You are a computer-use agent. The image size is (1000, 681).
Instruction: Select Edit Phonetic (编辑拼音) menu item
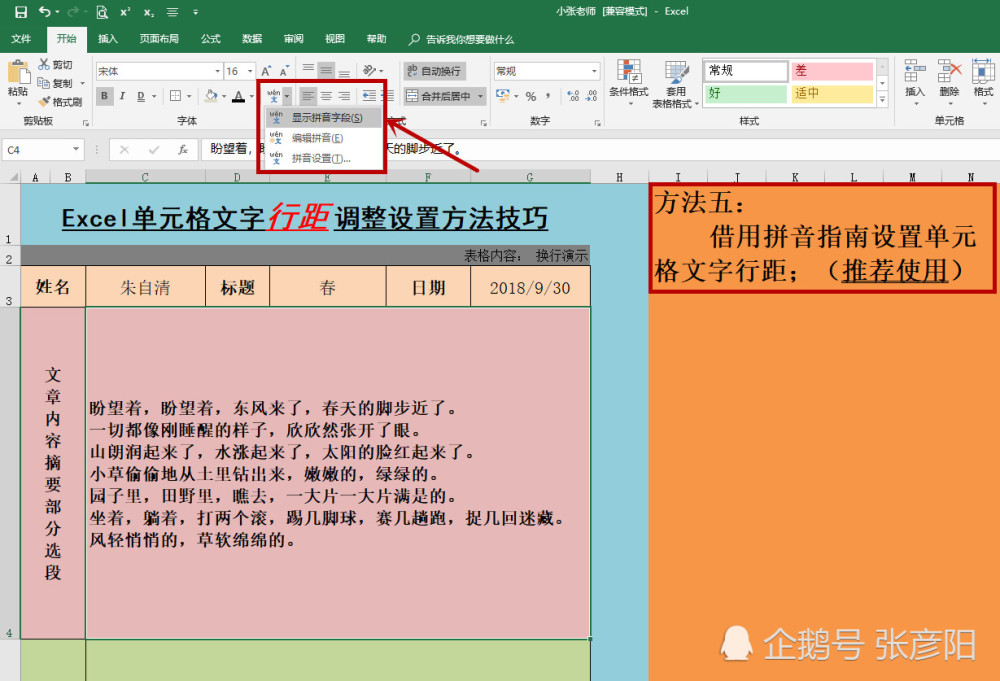tap(323, 138)
